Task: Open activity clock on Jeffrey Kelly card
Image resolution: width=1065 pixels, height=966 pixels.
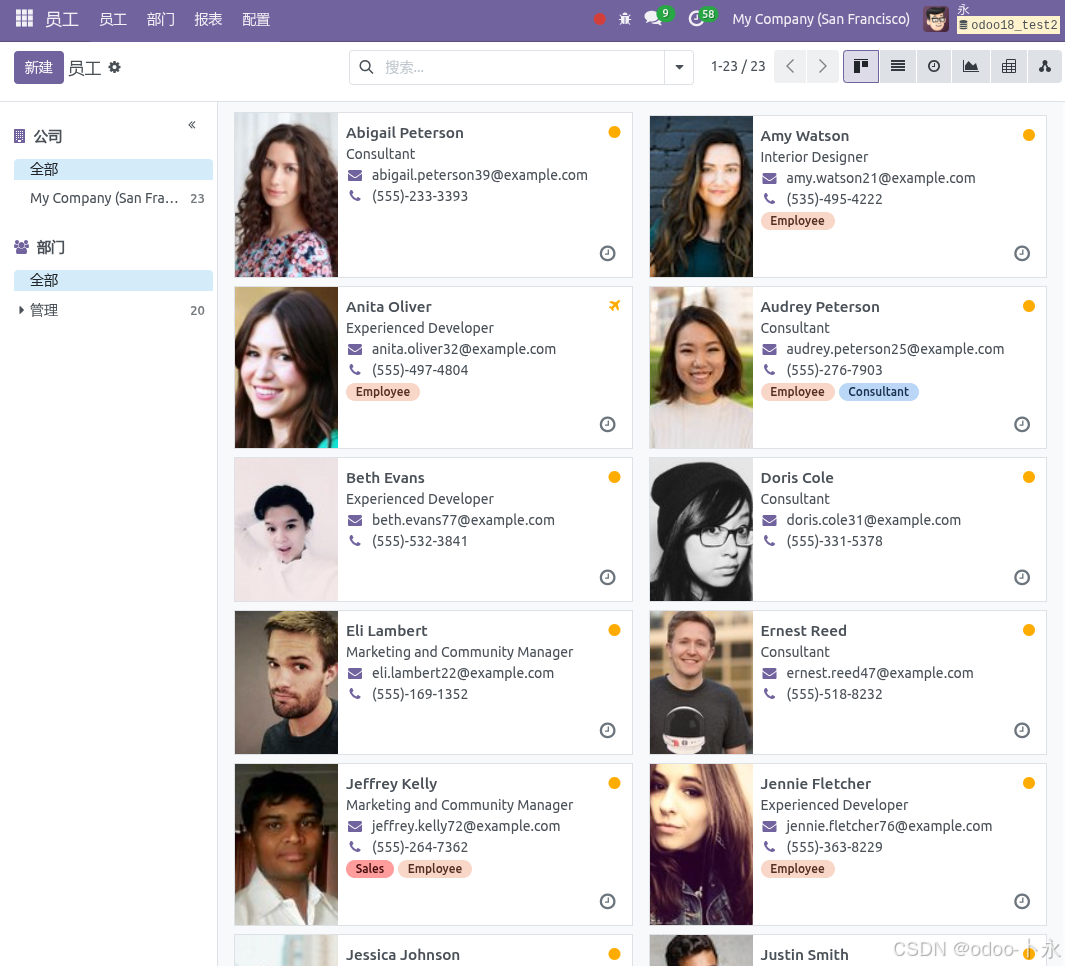Action: pos(607,901)
